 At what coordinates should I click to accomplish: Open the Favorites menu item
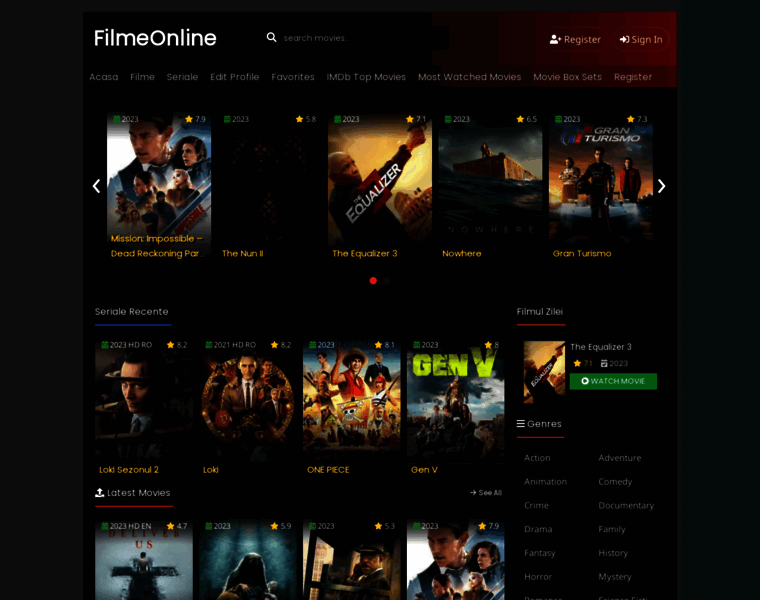click(293, 77)
